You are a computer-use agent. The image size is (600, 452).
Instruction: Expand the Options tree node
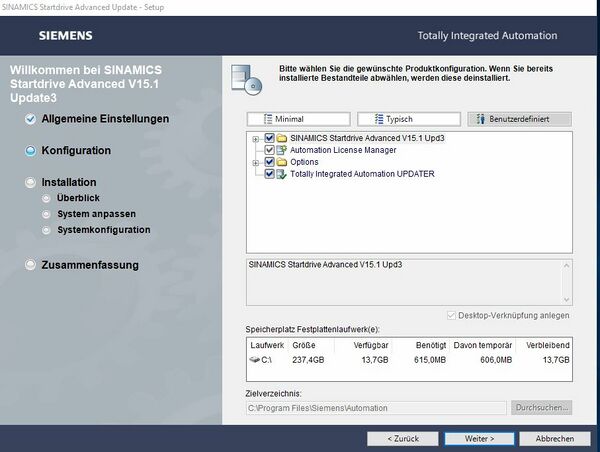(257, 162)
